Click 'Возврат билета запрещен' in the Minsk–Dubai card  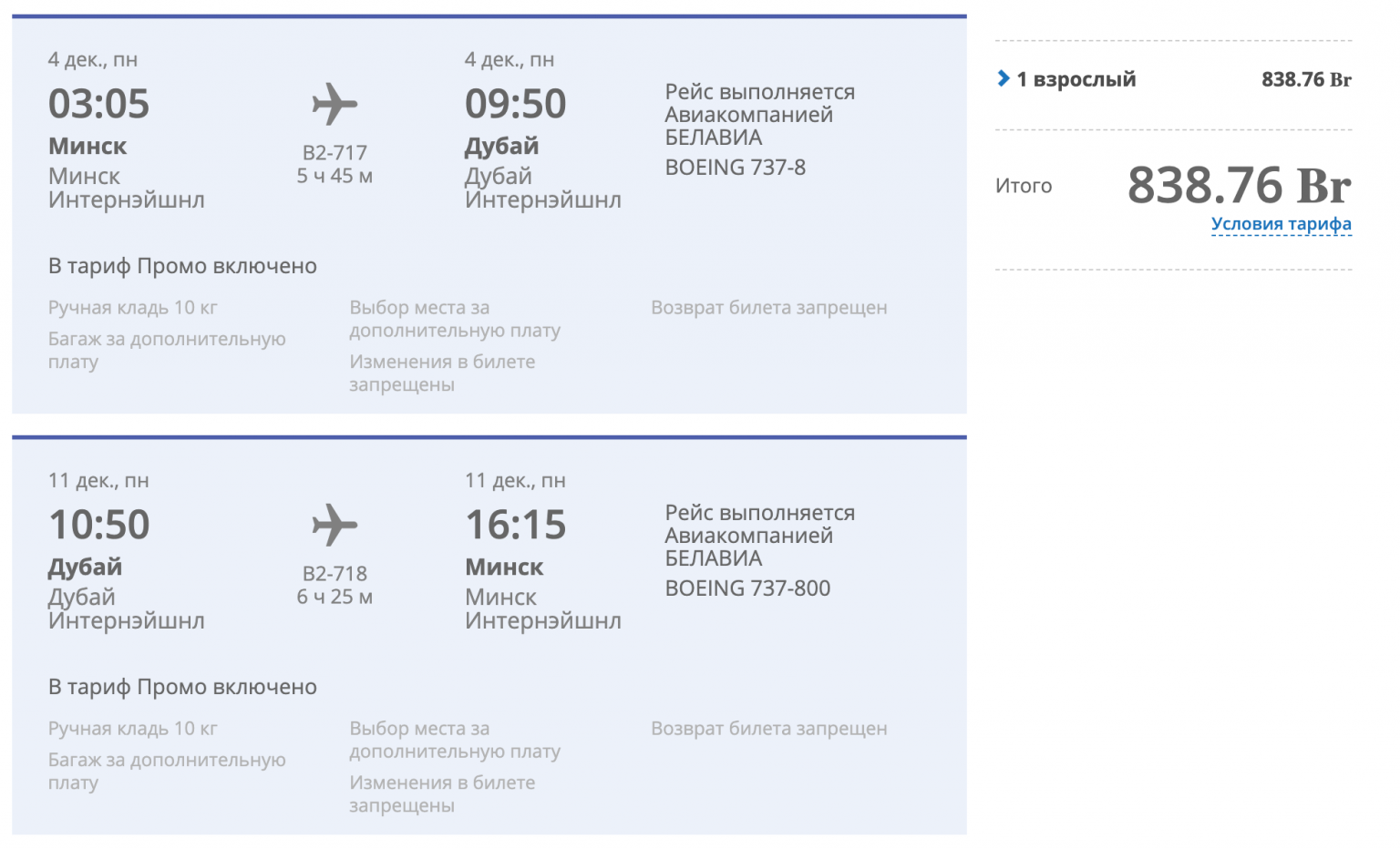coord(768,308)
